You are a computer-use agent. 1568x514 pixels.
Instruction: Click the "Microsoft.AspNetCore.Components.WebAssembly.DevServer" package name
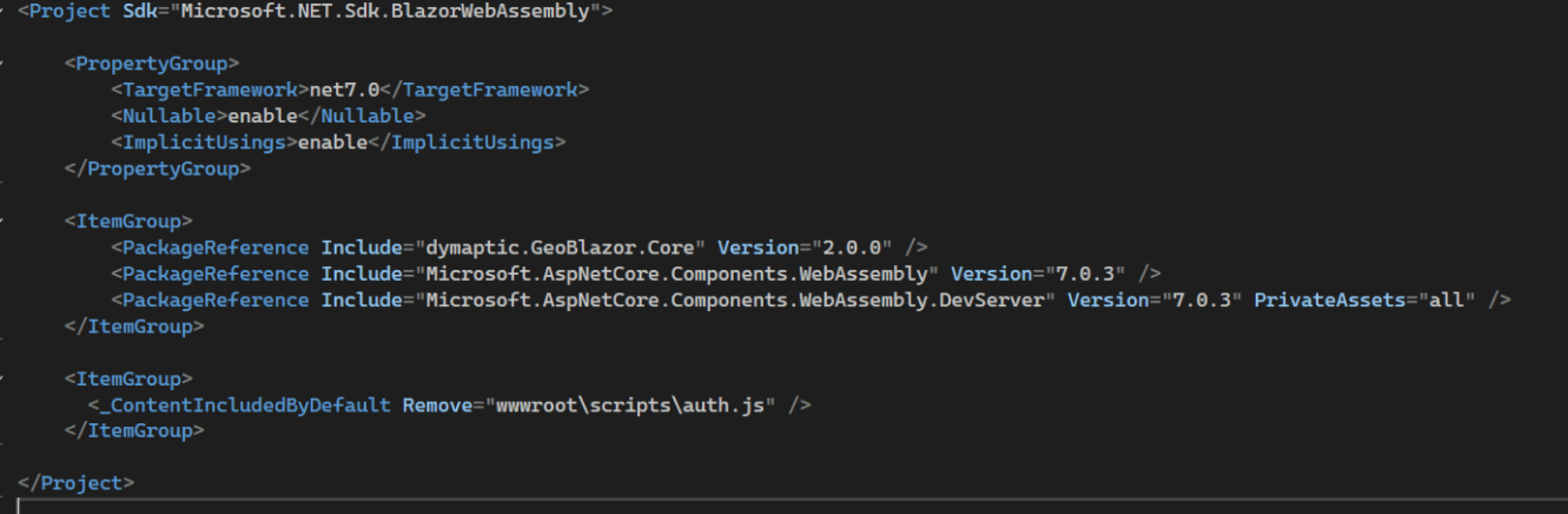pos(735,300)
